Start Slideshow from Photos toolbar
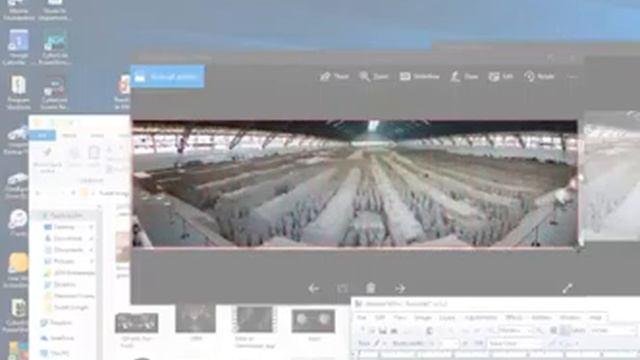Viewport: 640px width, 360px height. pyautogui.click(x=419, y=76)
